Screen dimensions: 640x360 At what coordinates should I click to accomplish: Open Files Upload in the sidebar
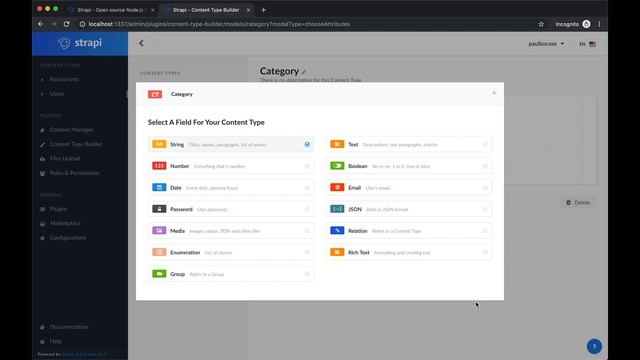[x=64, y=158]
